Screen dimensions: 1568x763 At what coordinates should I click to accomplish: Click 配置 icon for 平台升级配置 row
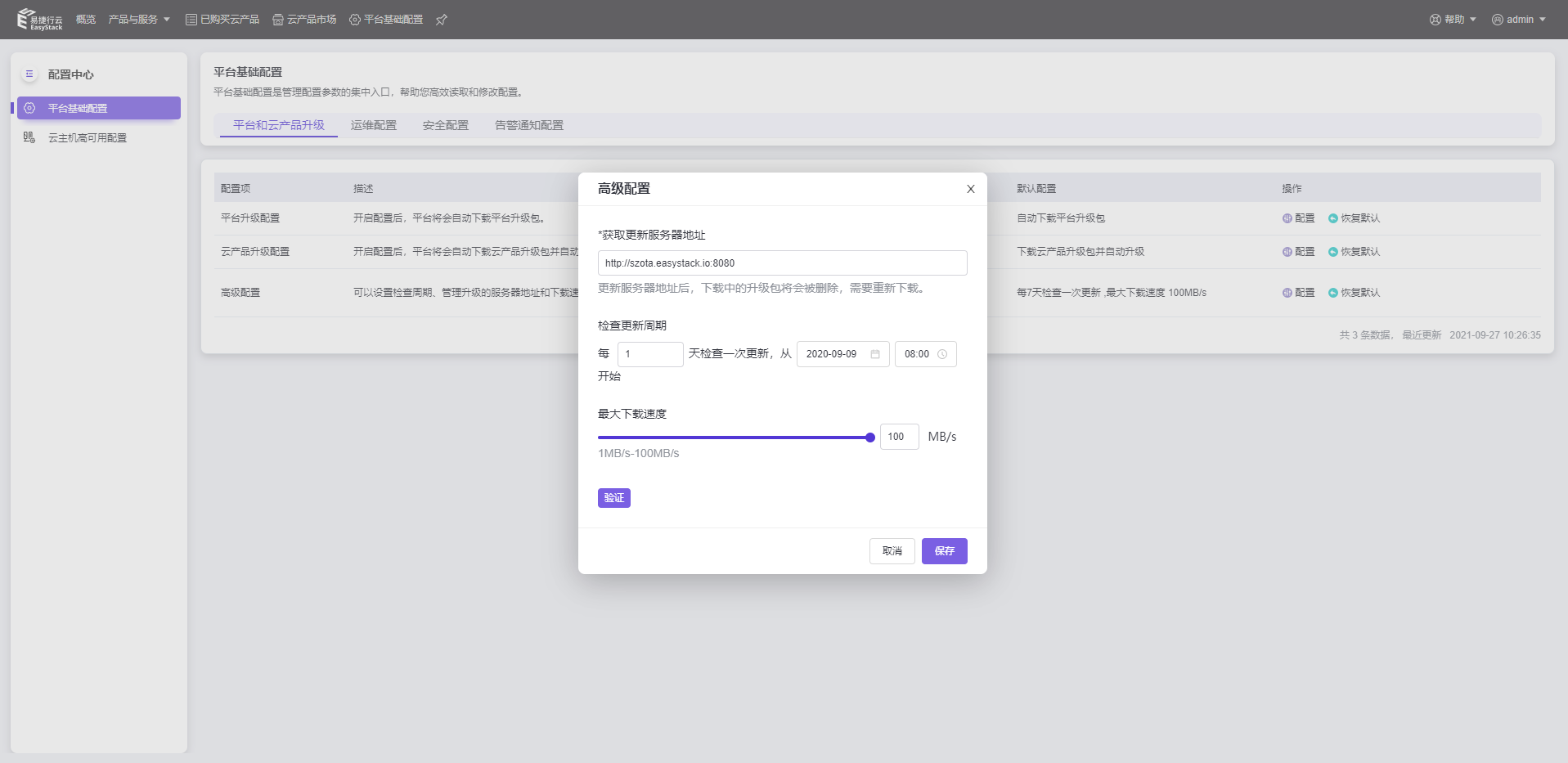1287,218
